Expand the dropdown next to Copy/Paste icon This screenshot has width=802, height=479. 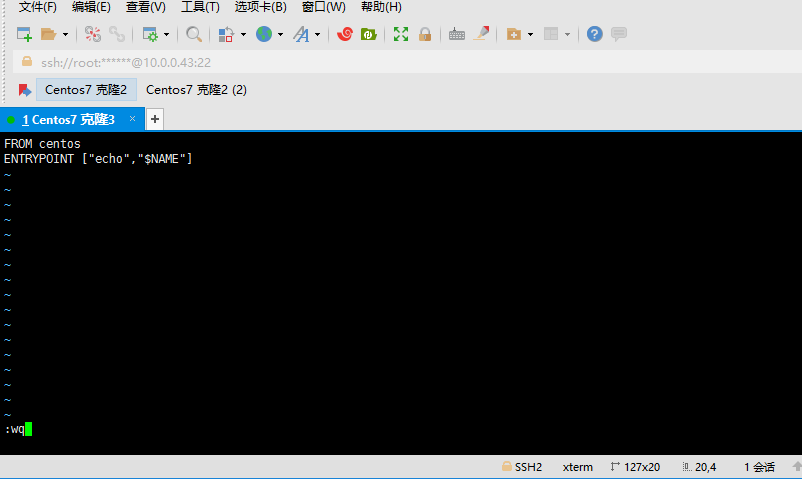[243, 34]
